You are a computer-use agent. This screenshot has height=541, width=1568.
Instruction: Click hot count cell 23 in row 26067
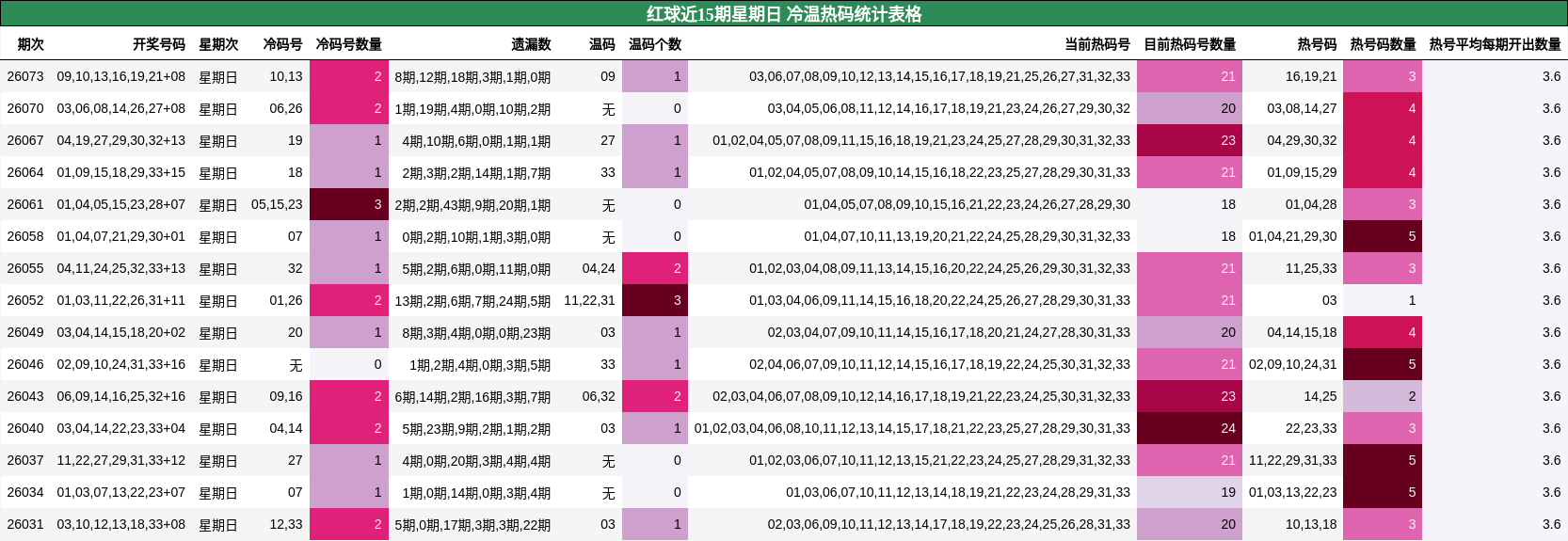coord(1190,140)
